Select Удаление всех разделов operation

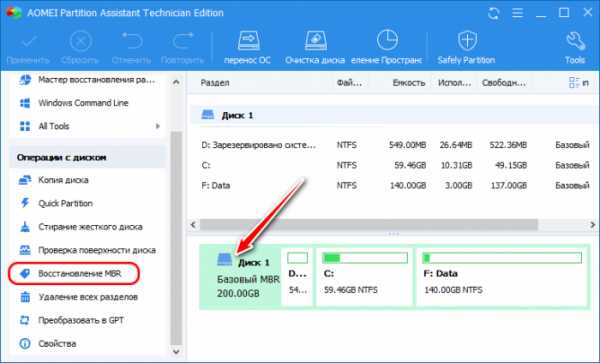pos(78,297)
